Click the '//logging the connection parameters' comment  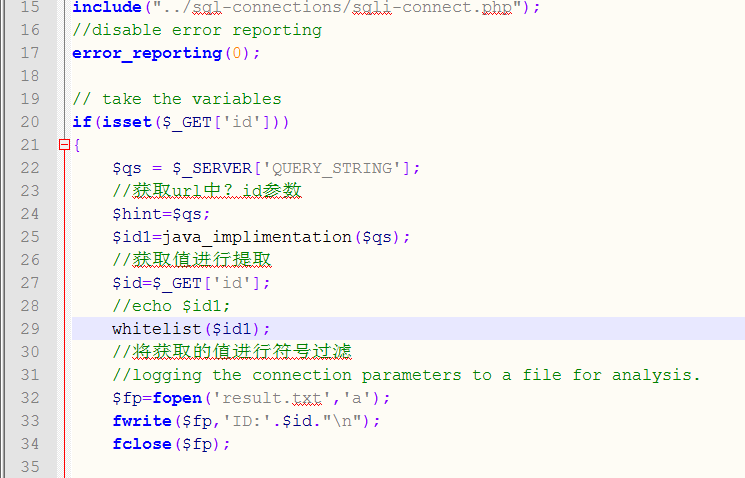405,375
